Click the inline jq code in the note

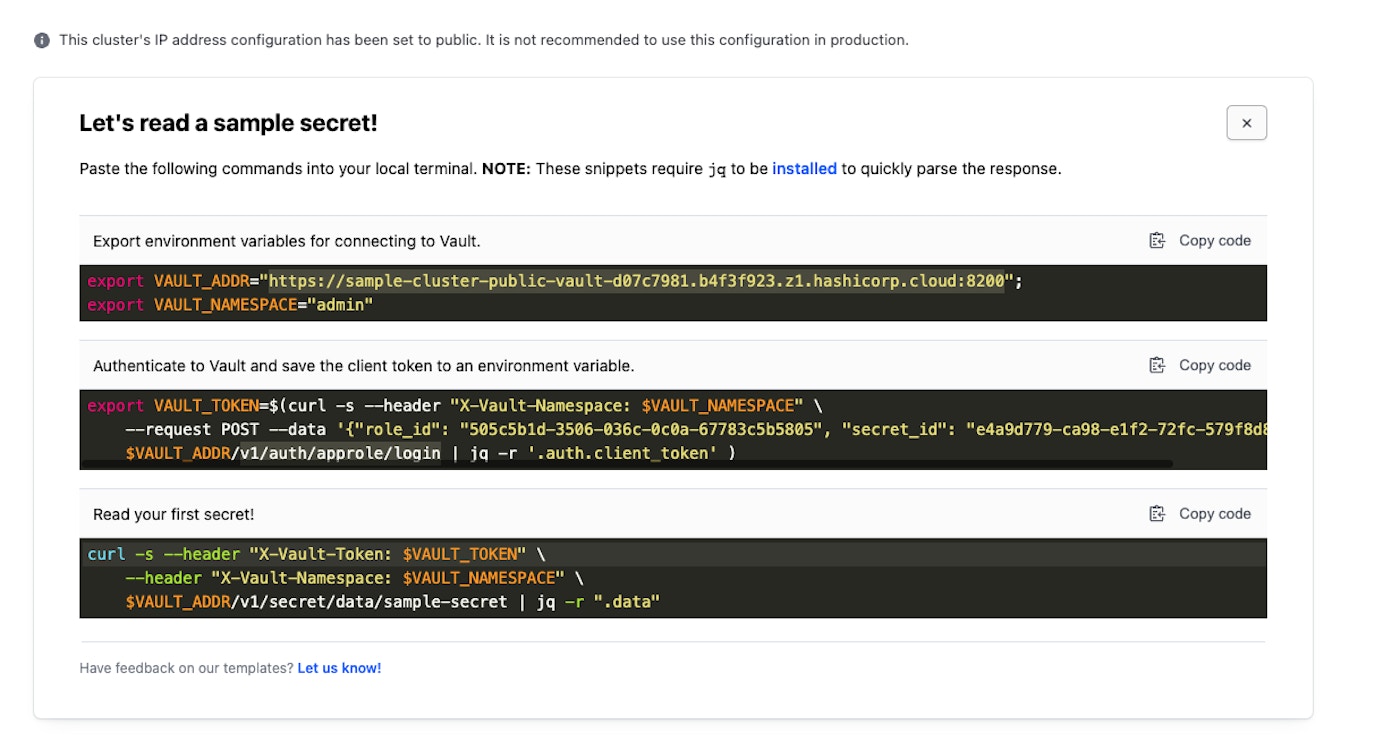[717, 170]
